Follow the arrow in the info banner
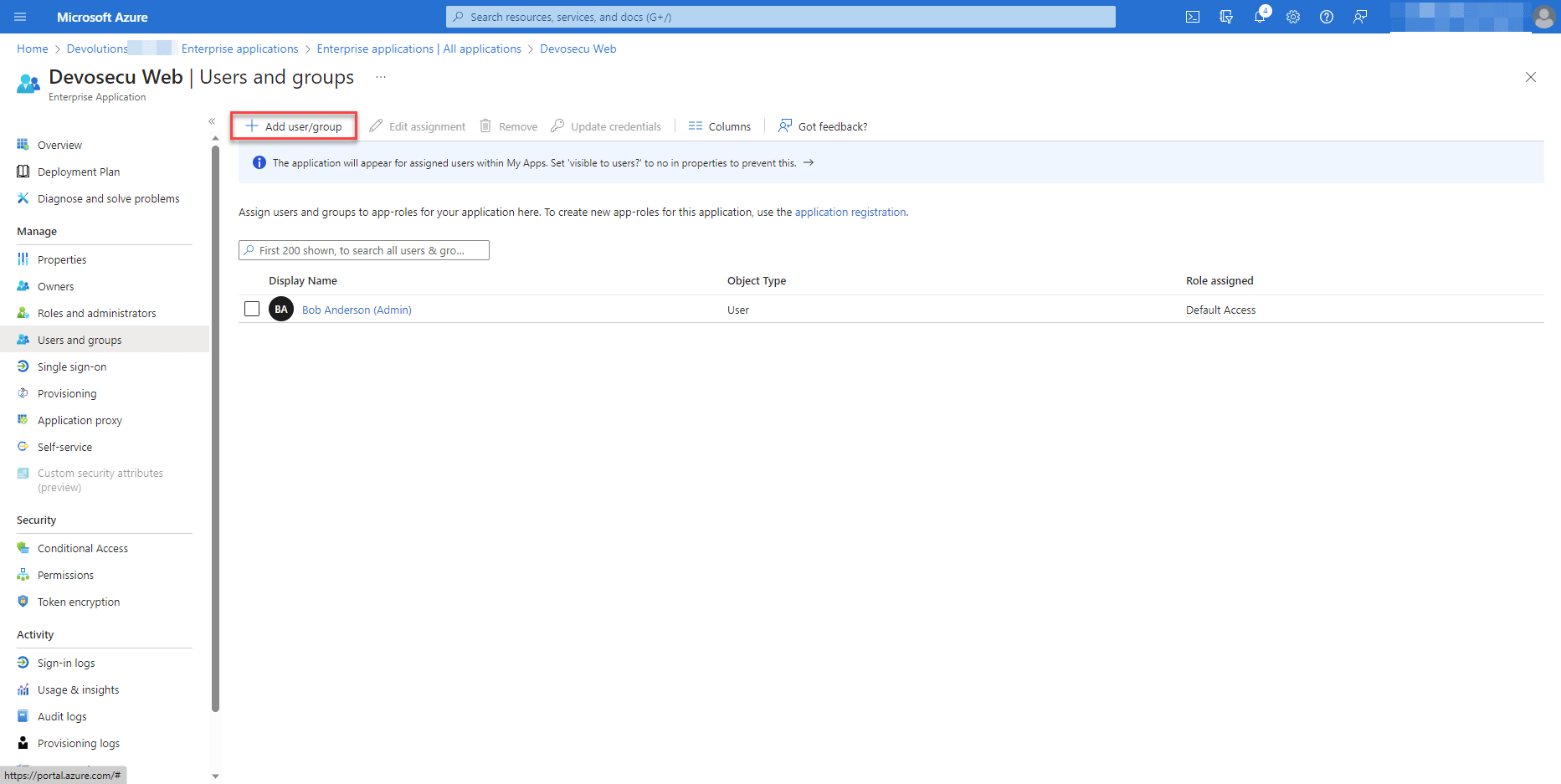This screenshot has width=1561, height=784. 809,162
